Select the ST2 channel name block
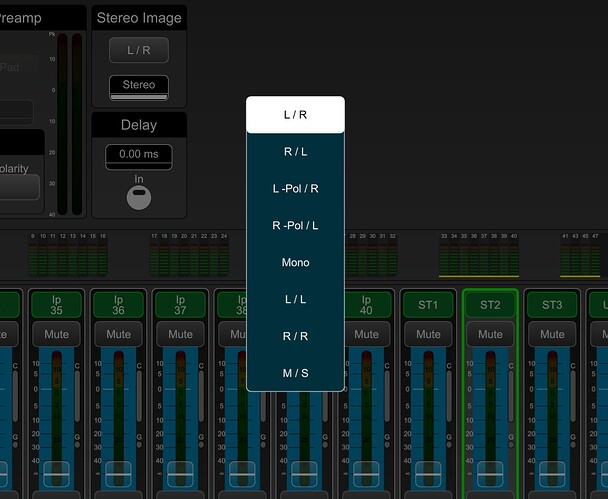Image resolution: width=608 pixels, height=499 pixels. click(x=491, y=305)
